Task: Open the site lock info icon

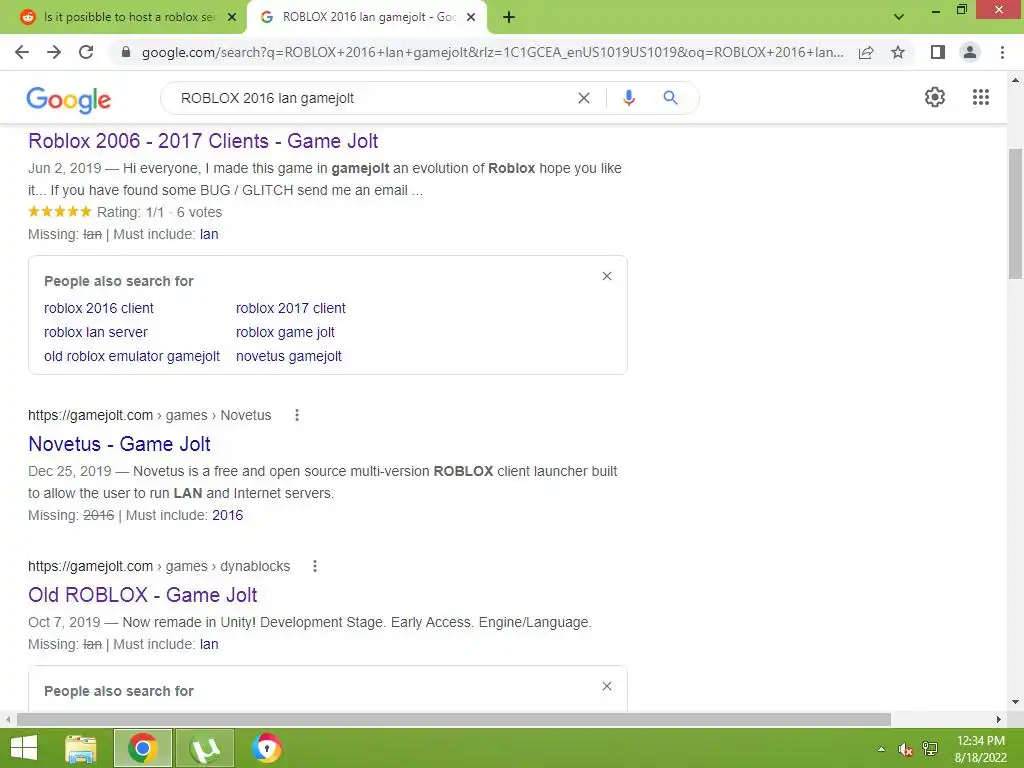Action: click(126, 52)
